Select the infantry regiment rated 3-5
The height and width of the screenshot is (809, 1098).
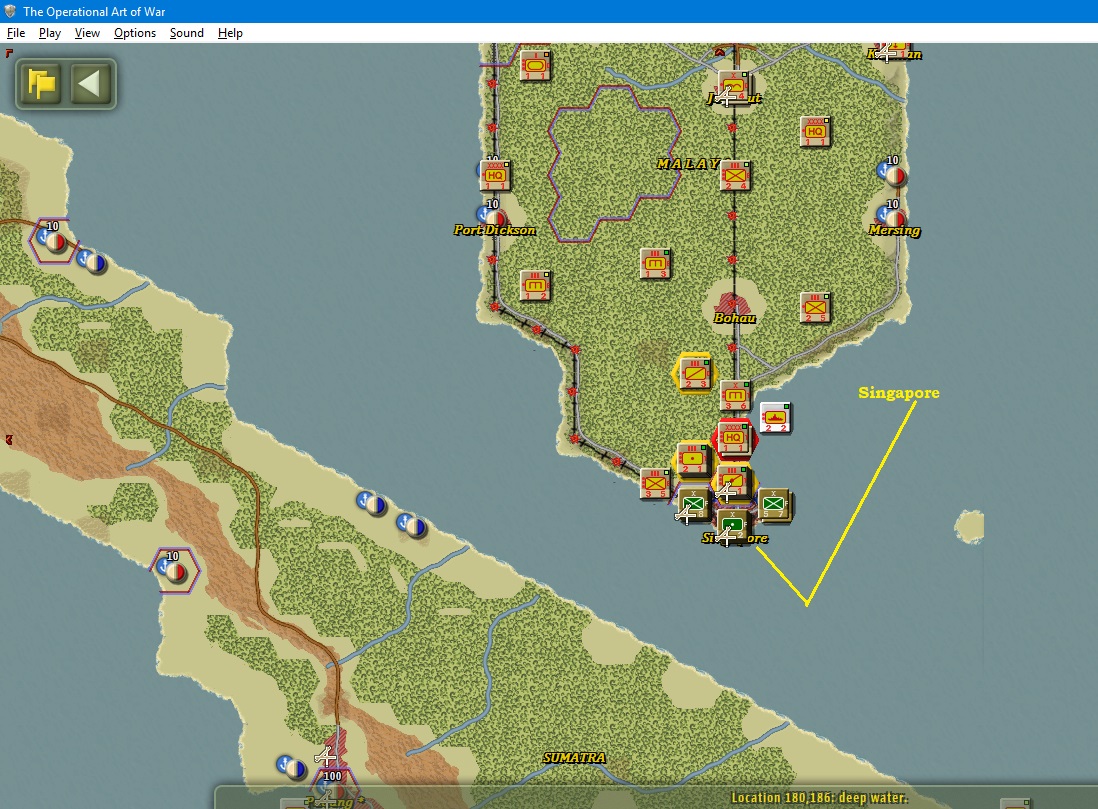tap(655, 483)
